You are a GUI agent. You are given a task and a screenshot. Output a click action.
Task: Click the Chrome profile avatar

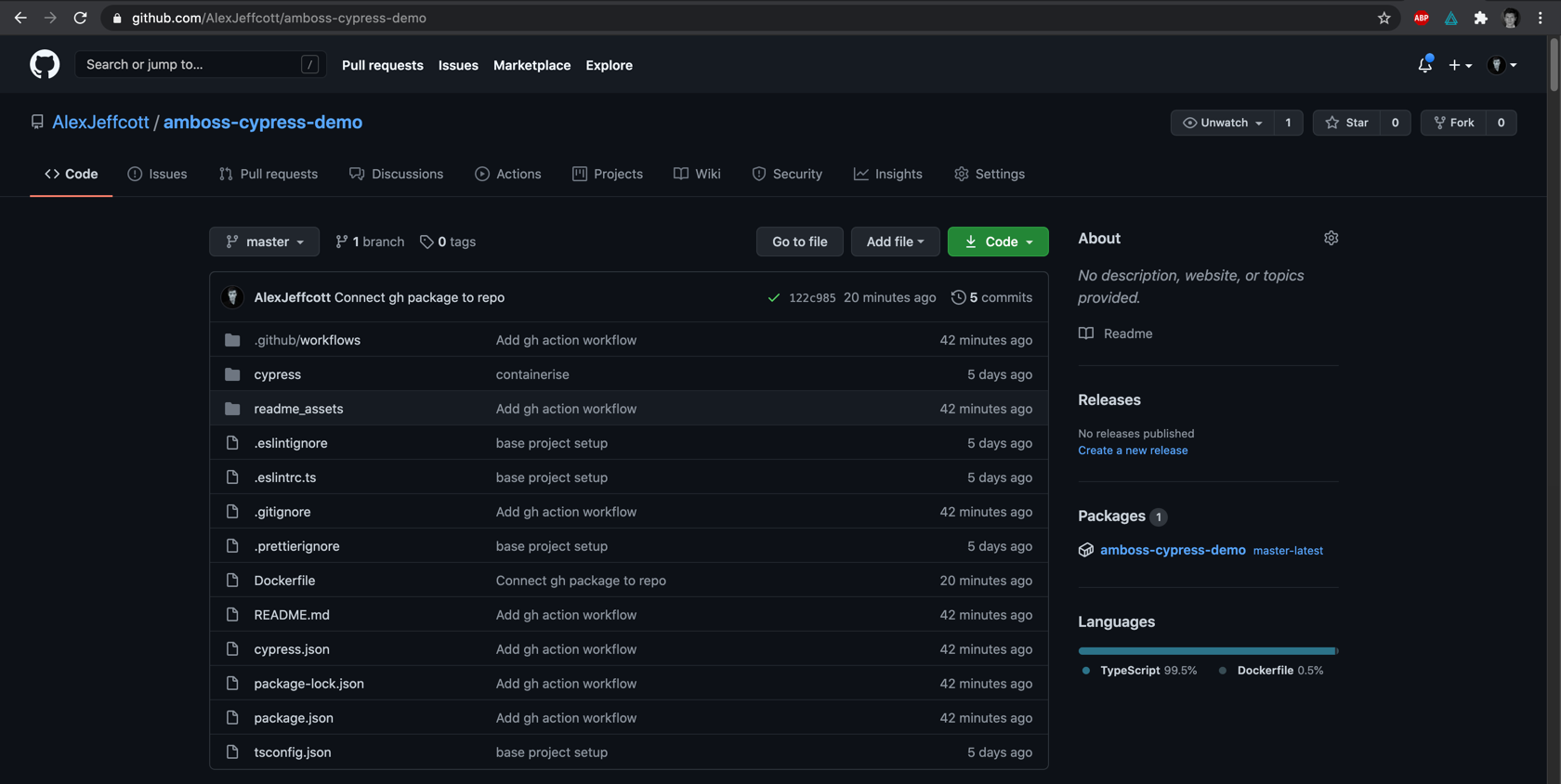point(1510,18)
